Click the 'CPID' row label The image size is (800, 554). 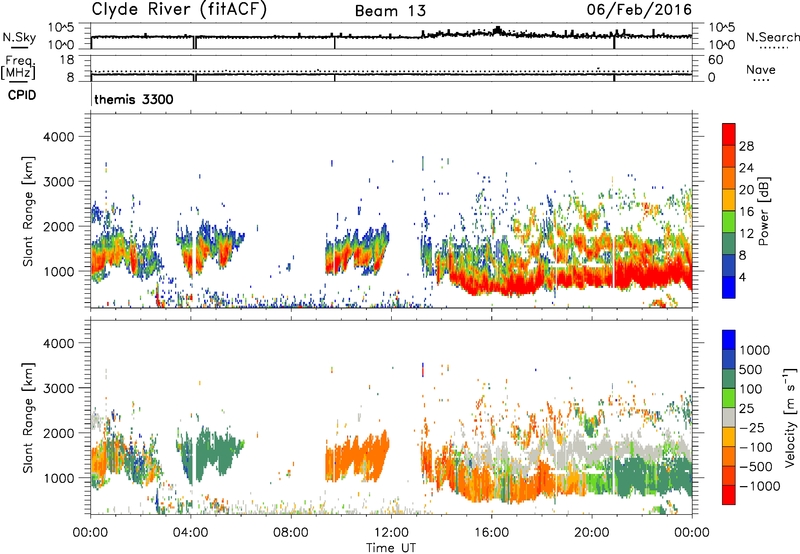pyautogui.click(x=22, y=95)
